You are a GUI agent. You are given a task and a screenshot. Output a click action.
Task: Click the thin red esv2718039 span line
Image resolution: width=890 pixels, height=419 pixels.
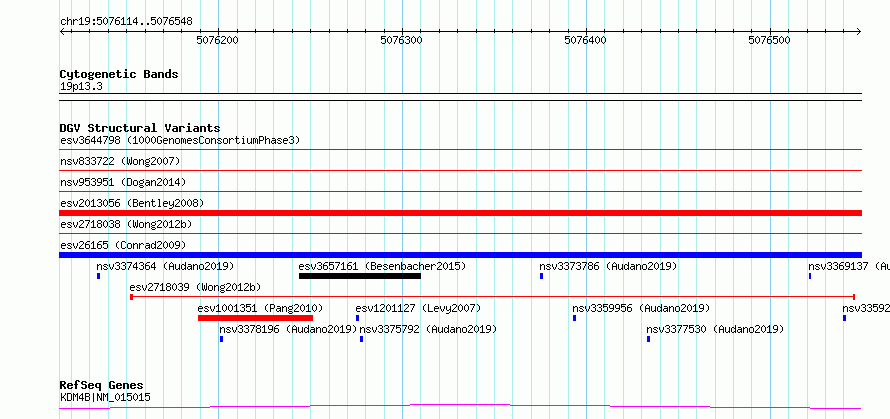pyautogui.click(x=493, y=297)
